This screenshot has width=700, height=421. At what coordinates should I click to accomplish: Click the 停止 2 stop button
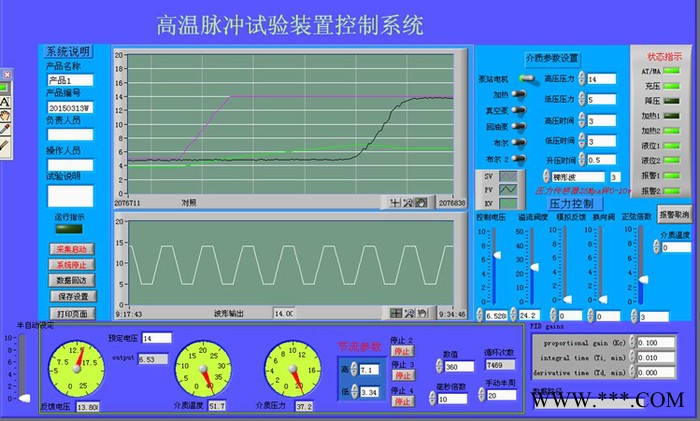(x=403, y=351)
